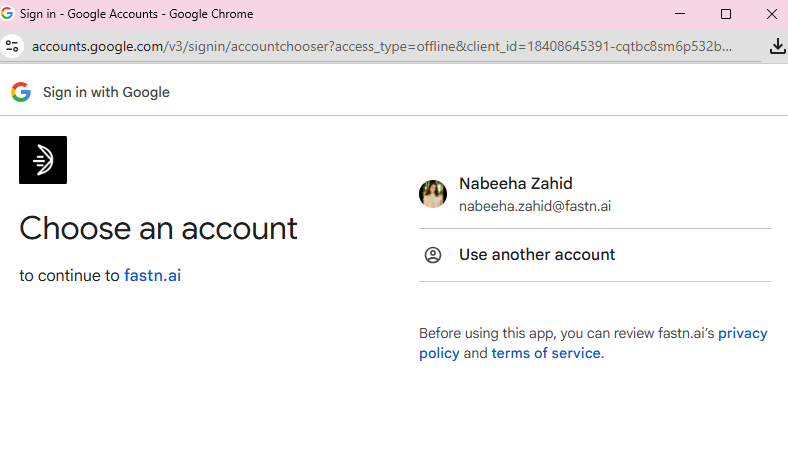Viewport: 788px width, 476px height.
Task: Close the Google sign-in window
Action: pyautogui.click(x=771, y=14)
